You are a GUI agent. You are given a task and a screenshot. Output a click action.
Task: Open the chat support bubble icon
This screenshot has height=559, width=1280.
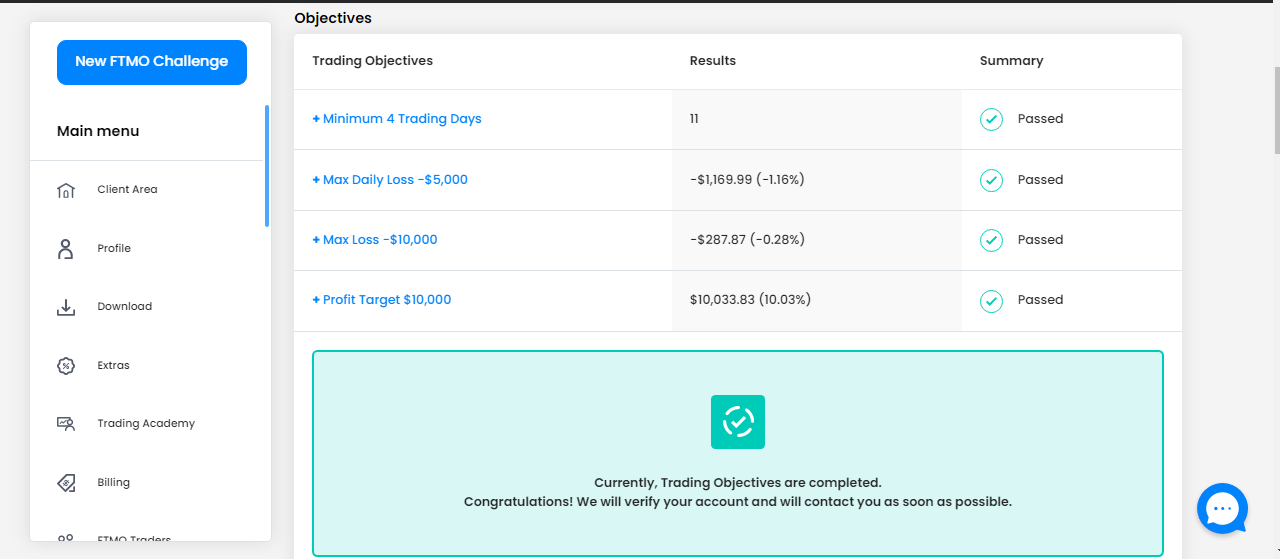click(1222, 509)
